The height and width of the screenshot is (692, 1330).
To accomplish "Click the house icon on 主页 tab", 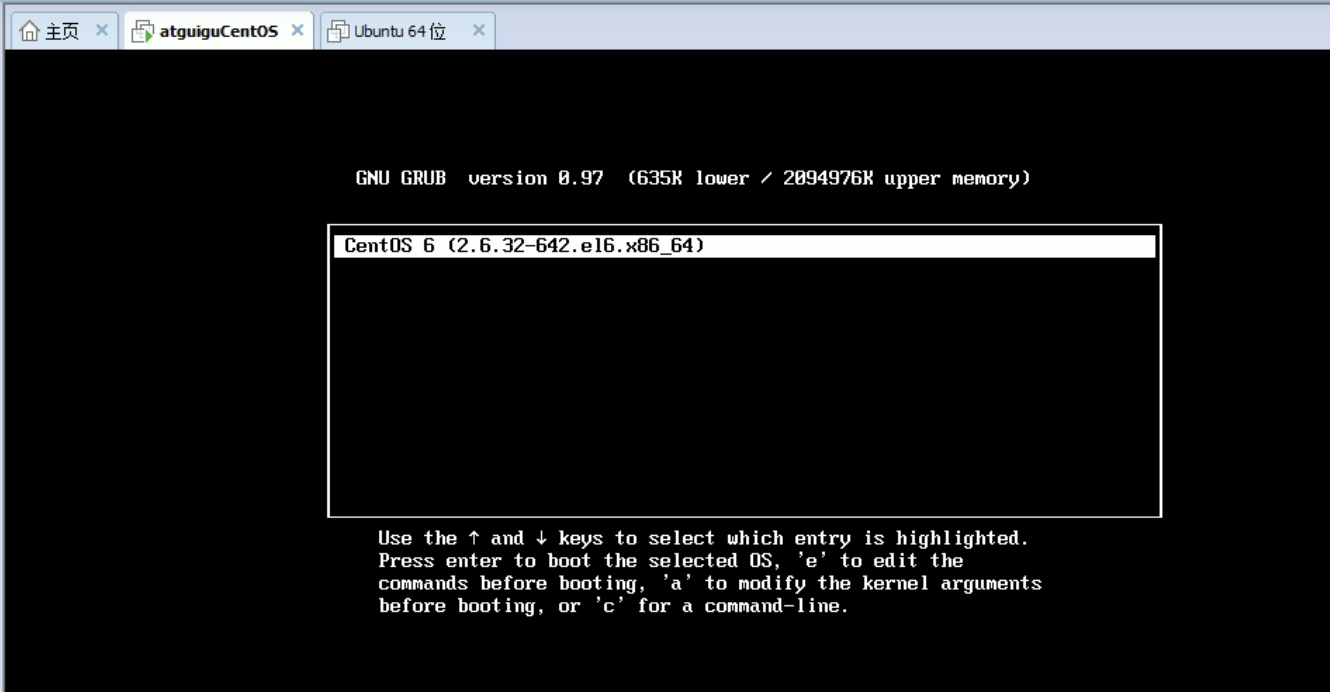I will [30, 31].
